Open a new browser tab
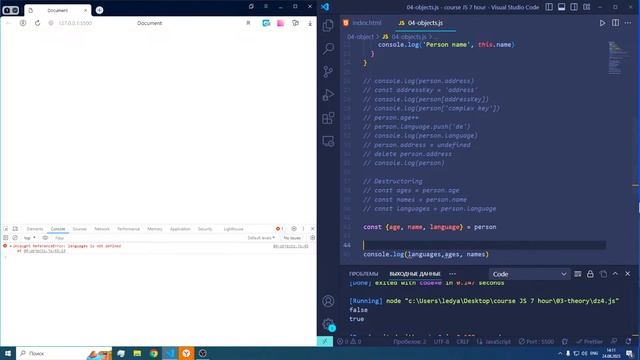Image resolution: width=640 pixels, height=360 pixels. tap(99, 10)
